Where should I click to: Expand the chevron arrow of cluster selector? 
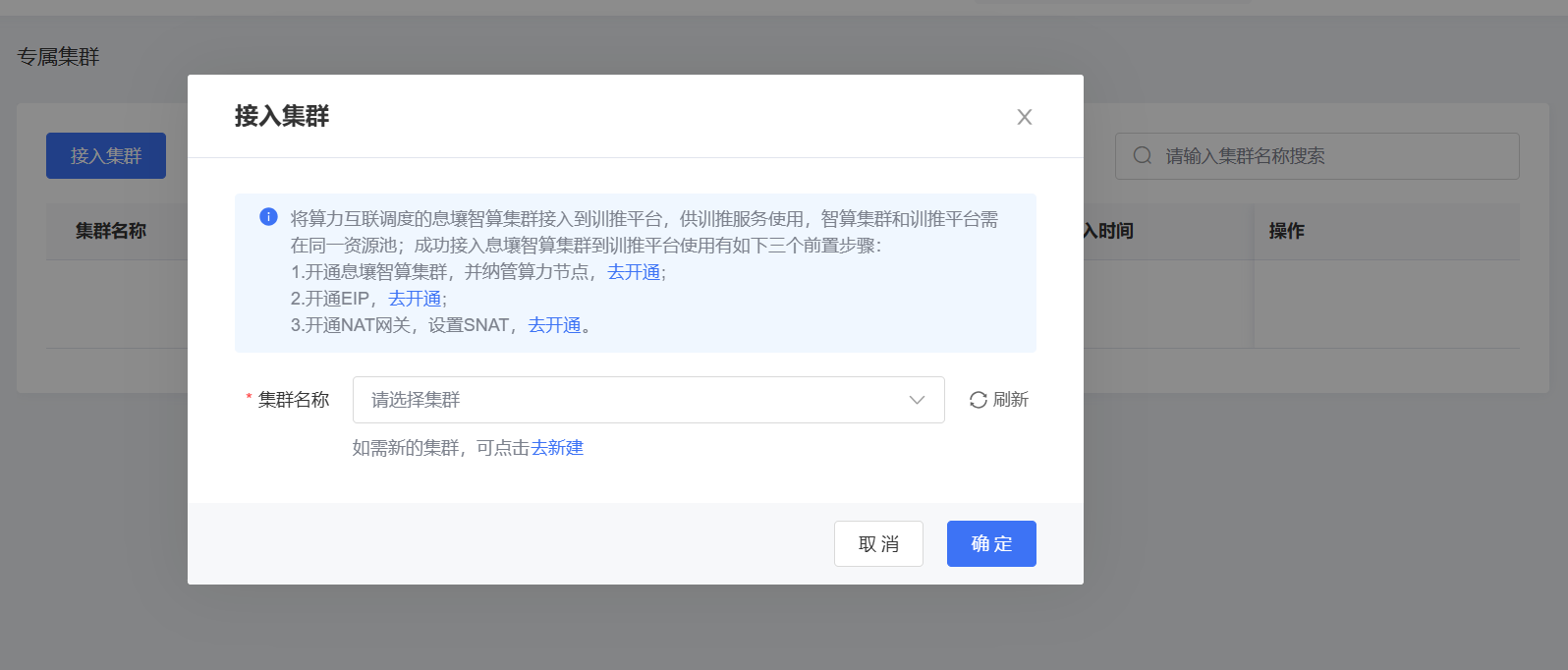click(917, 400)
